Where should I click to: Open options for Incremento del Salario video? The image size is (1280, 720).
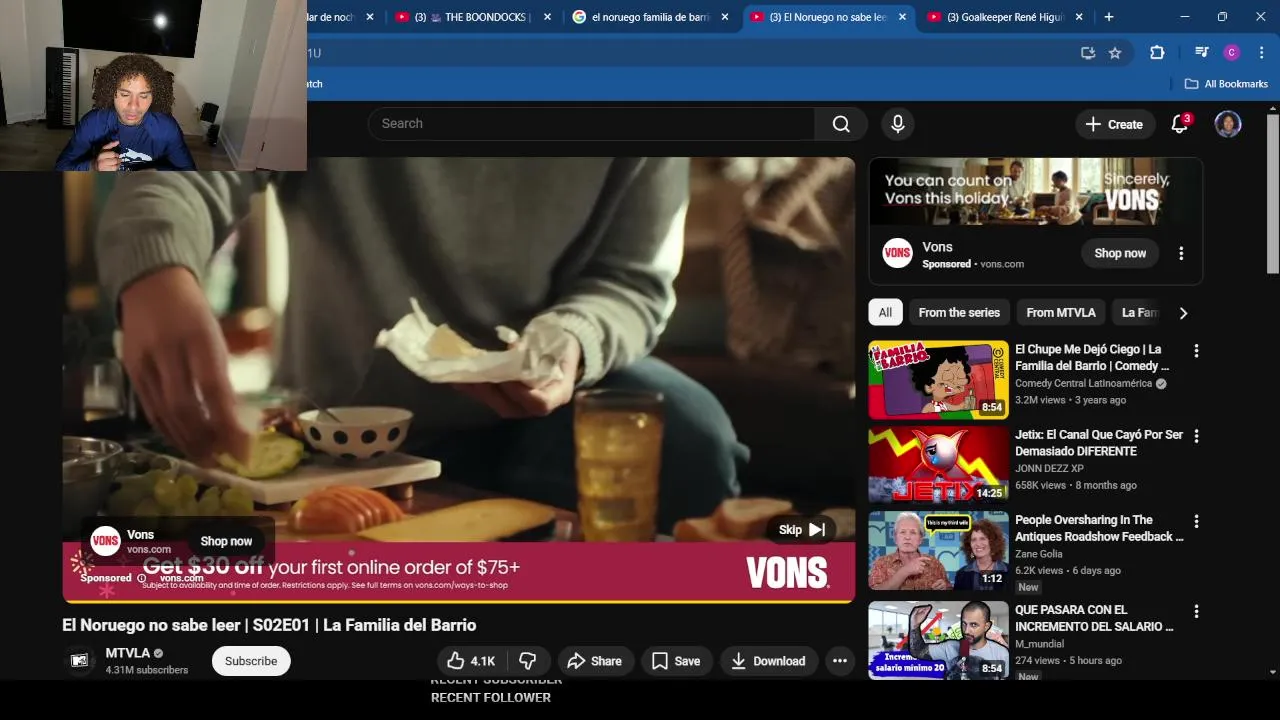[1196, 611]
